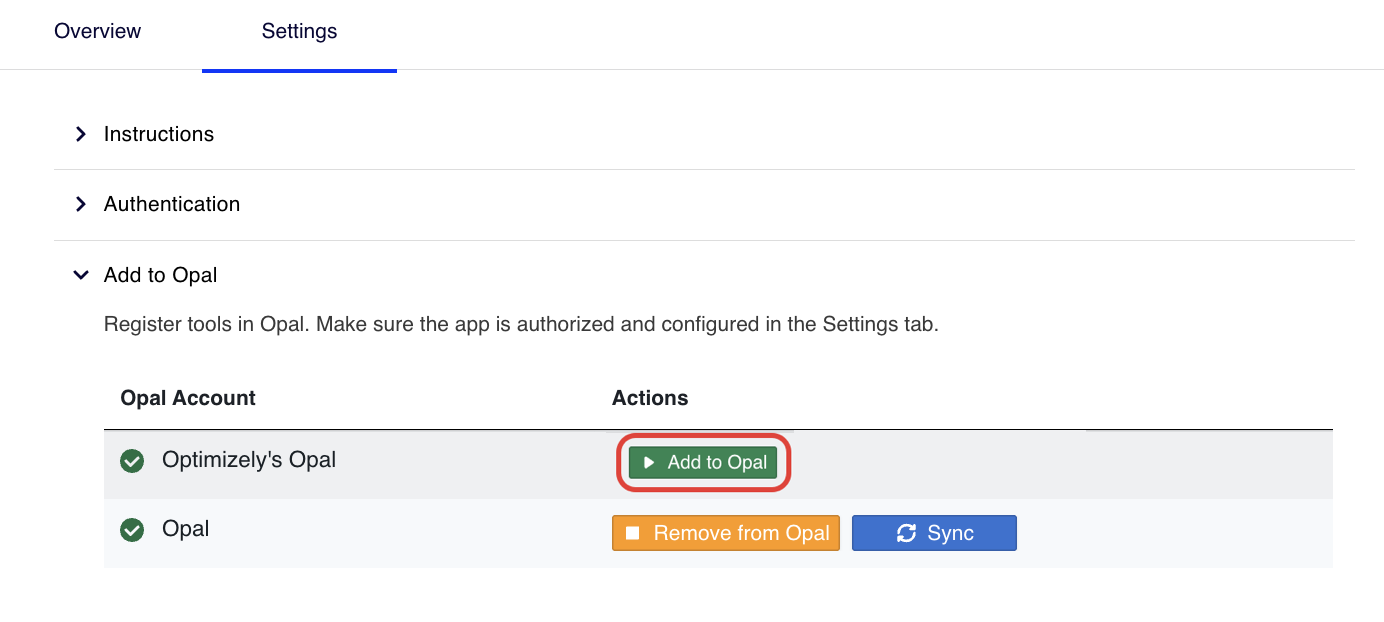The image size is (1384, 622).
Task: Click play icon in Add to Opal button
Action: [649, 463]
